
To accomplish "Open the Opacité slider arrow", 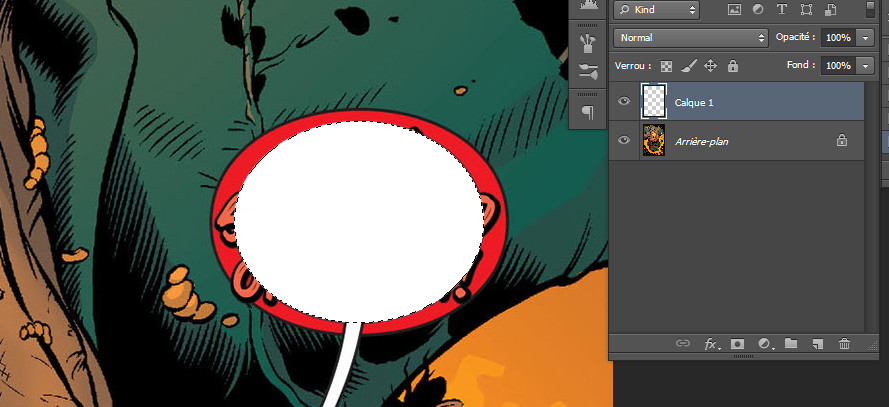I will coord(865,38).
